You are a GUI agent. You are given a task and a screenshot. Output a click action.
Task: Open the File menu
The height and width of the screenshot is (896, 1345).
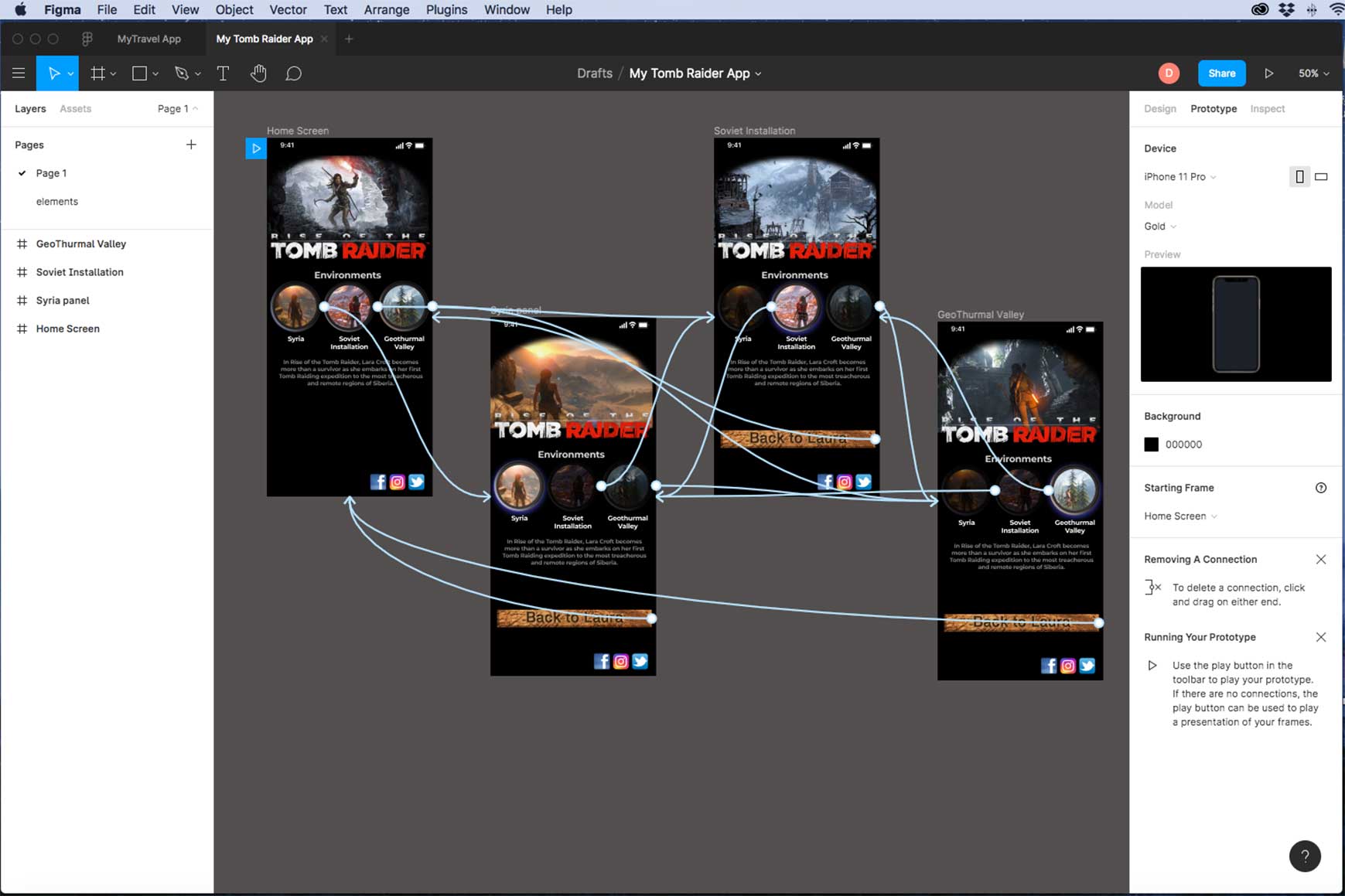pyautogui.click(x=107, y=9)
